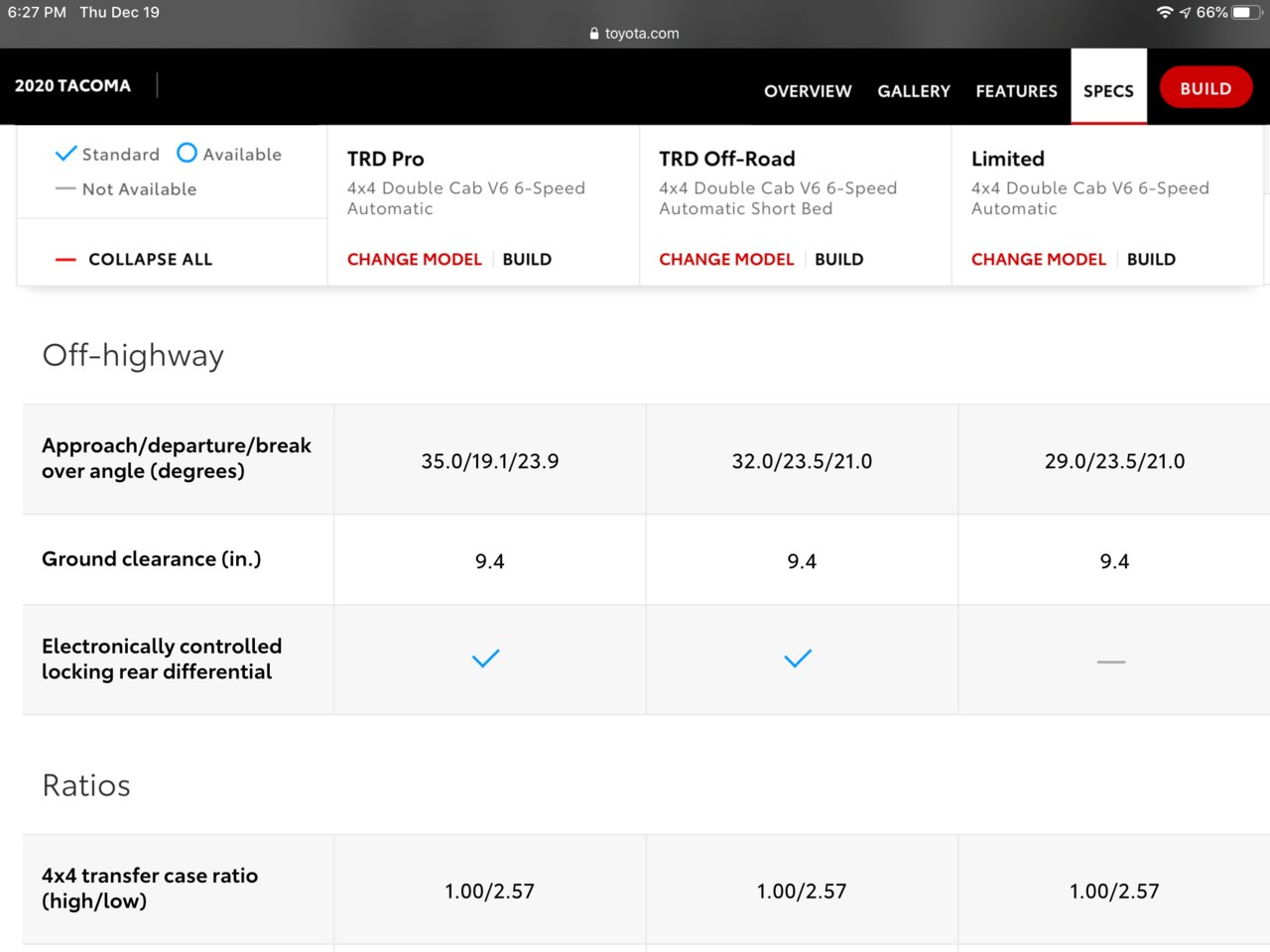
Task: Click the TRD Pro trim description
Action: [x=466, y=198]
